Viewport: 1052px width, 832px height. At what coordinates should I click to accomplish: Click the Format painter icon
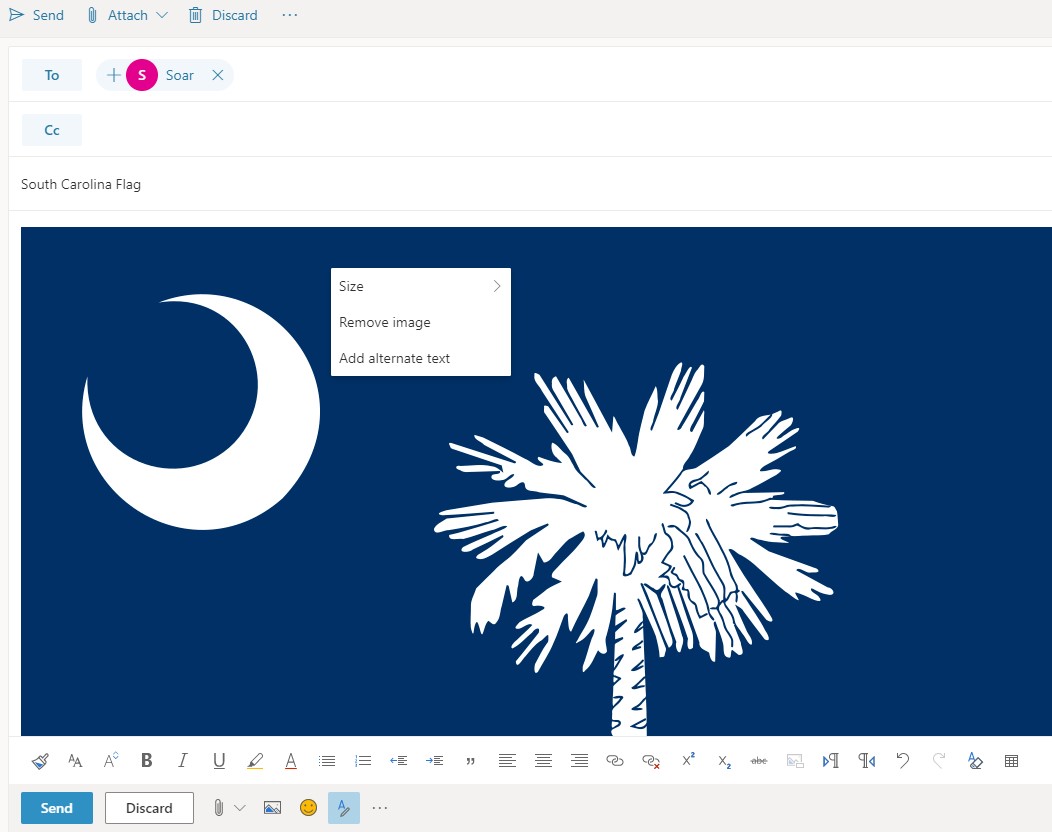pos(40,761)
